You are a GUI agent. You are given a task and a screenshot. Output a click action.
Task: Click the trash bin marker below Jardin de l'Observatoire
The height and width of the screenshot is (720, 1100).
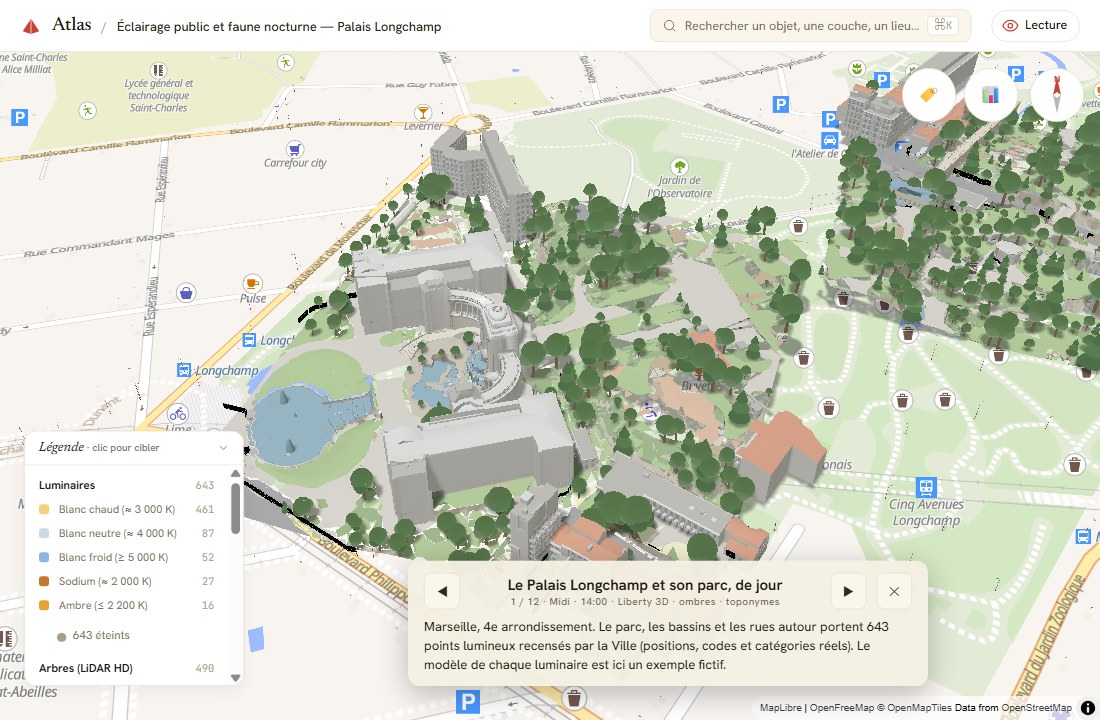[798, 226]
